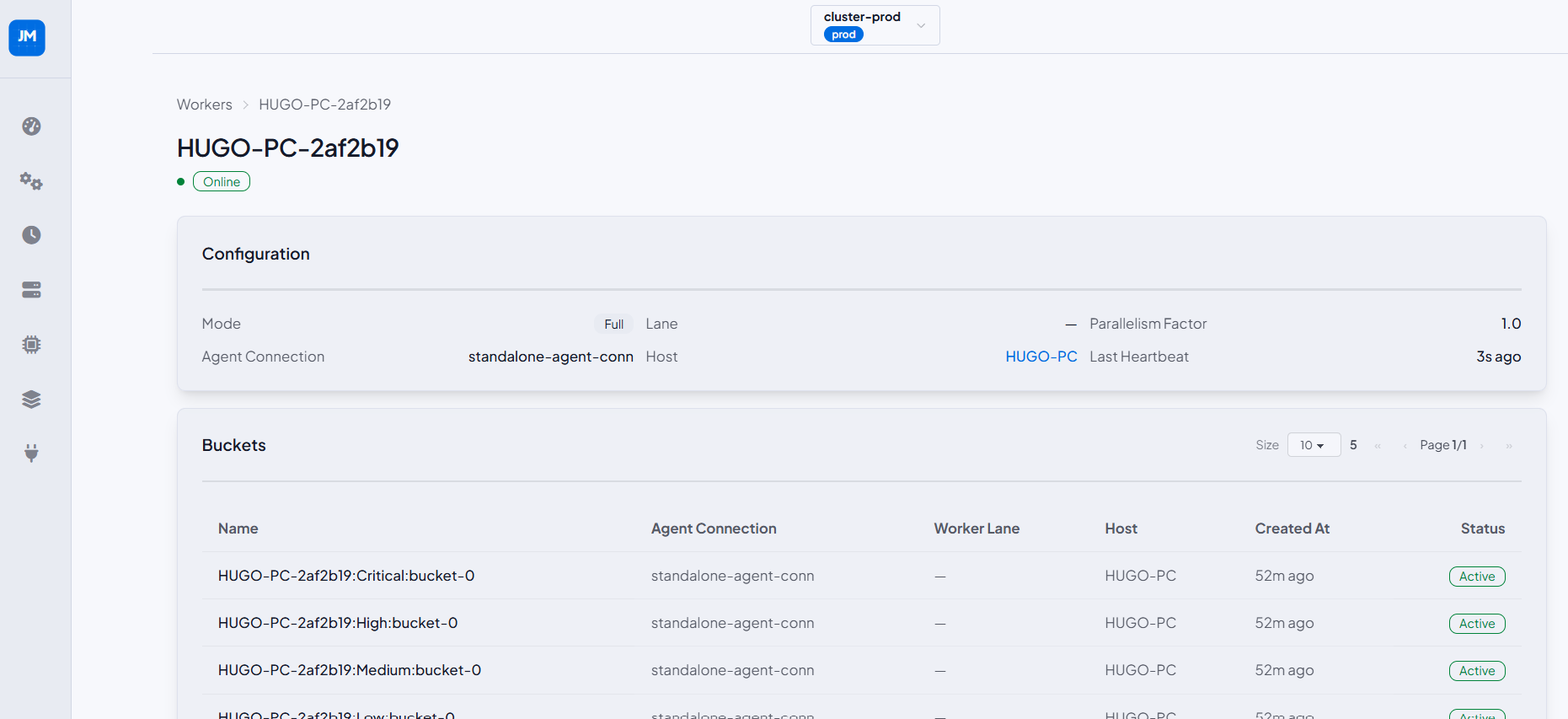This screenshot has width=1568, height=719.
Task: Go to previous page of Buckets table
Action: 1405,446
